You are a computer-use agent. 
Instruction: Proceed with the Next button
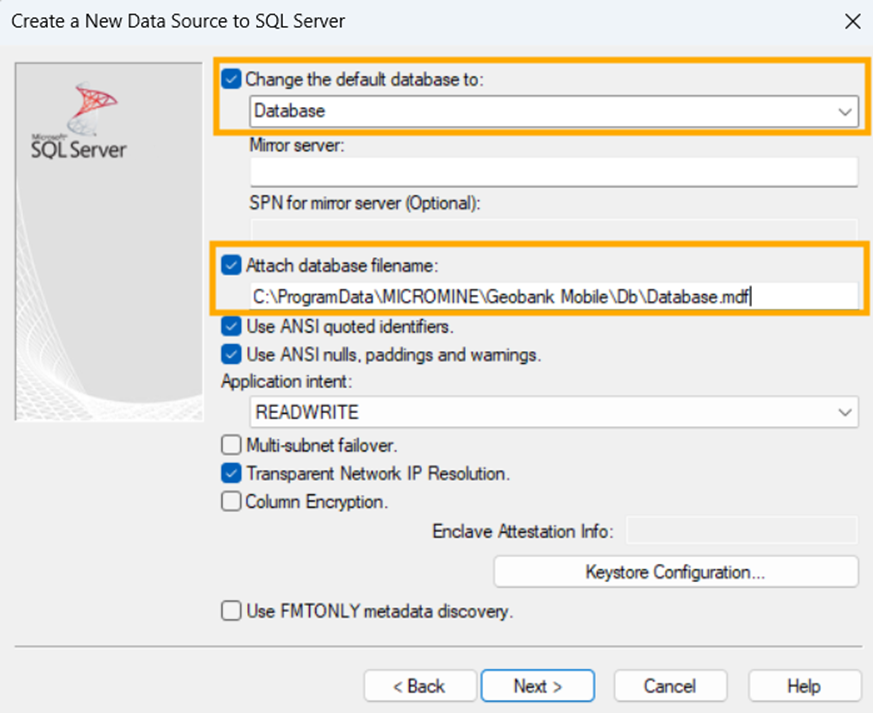pyautogui.click(x=537, y=686)
